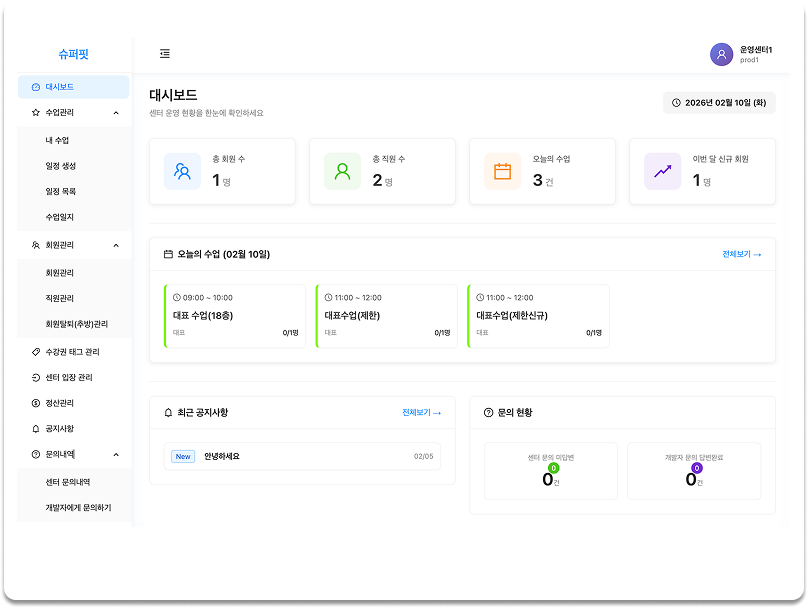808x608 pixels.
Task: Go to 수강권 태그 관리
Action: (x=72, y=352)
